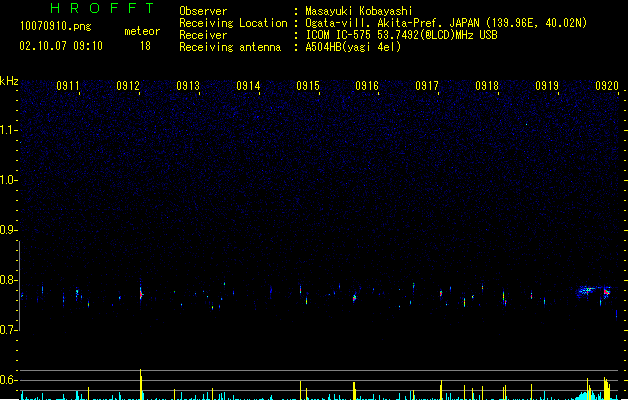Click the 0915 time marker

[x=308, y=85]
